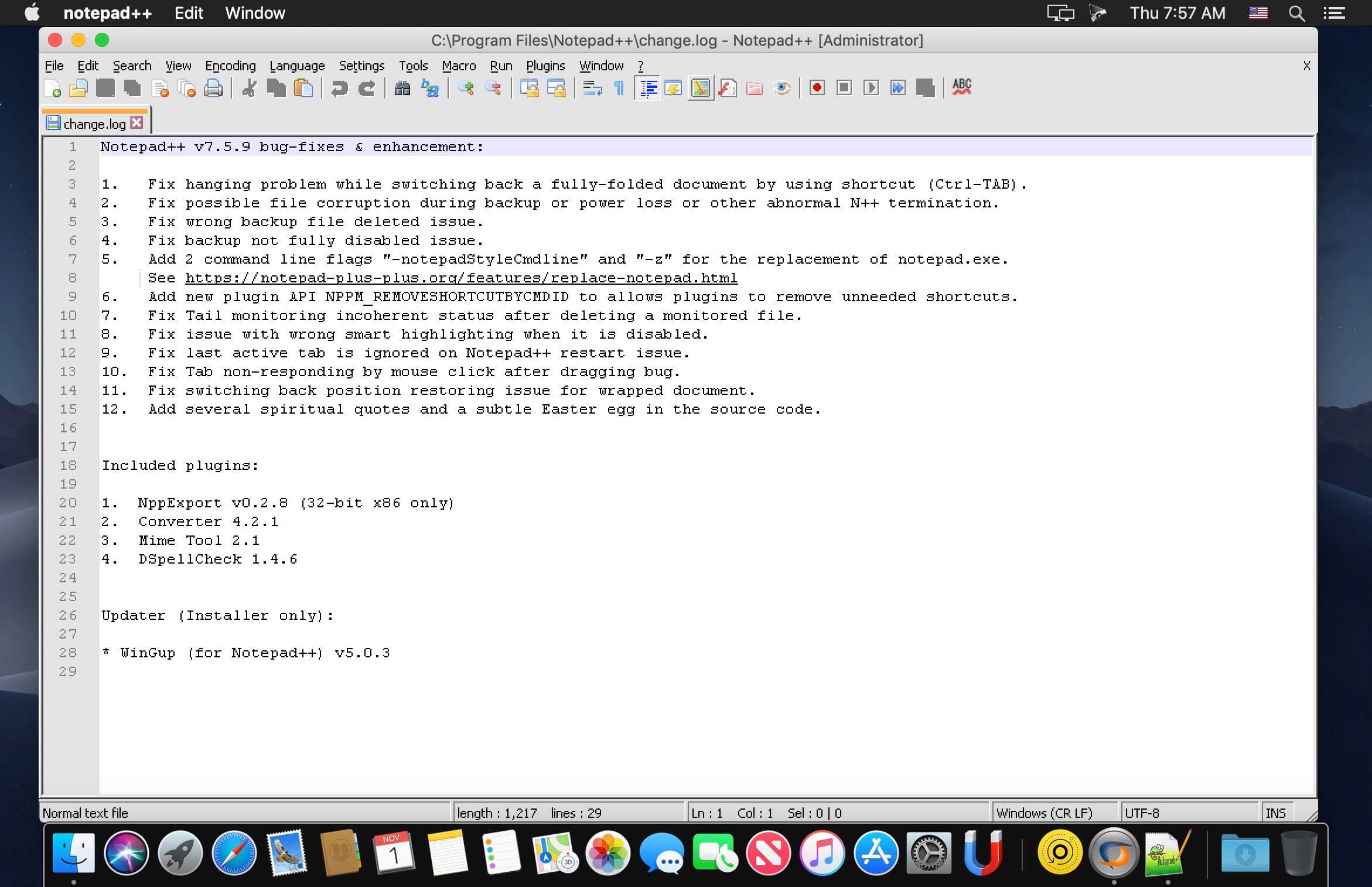Viewport: 1372px width, 887px height.
Task: Start macro recording with red record button
Action: 817,88
